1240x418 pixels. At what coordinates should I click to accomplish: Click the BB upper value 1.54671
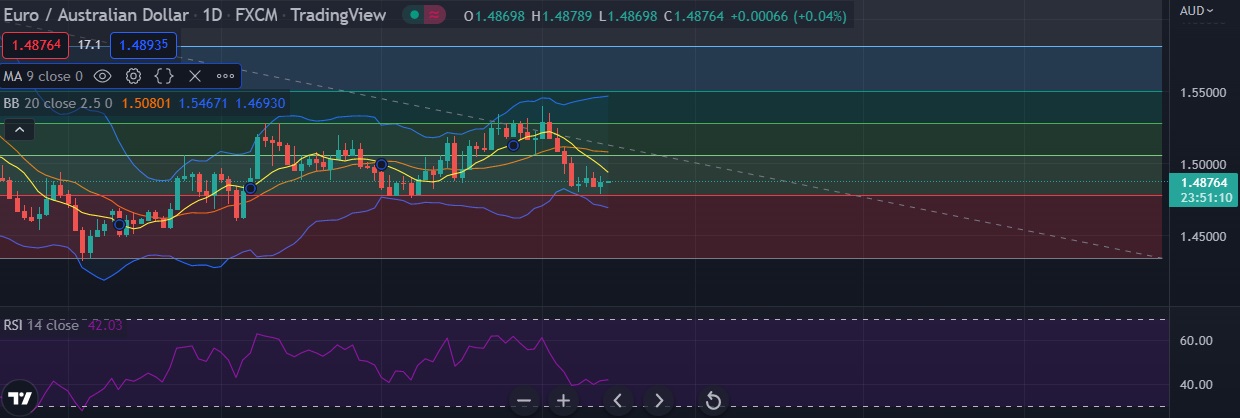[203, 102]
